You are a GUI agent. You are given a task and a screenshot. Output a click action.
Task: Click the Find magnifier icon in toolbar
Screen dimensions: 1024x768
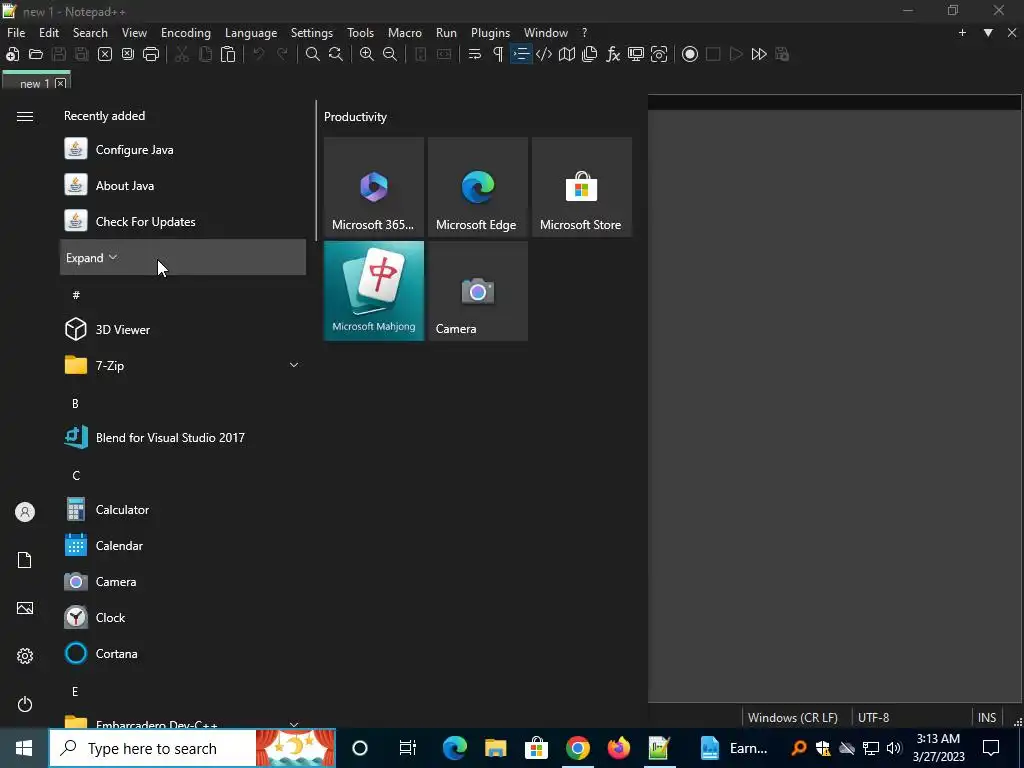click(x=313, y=54)
